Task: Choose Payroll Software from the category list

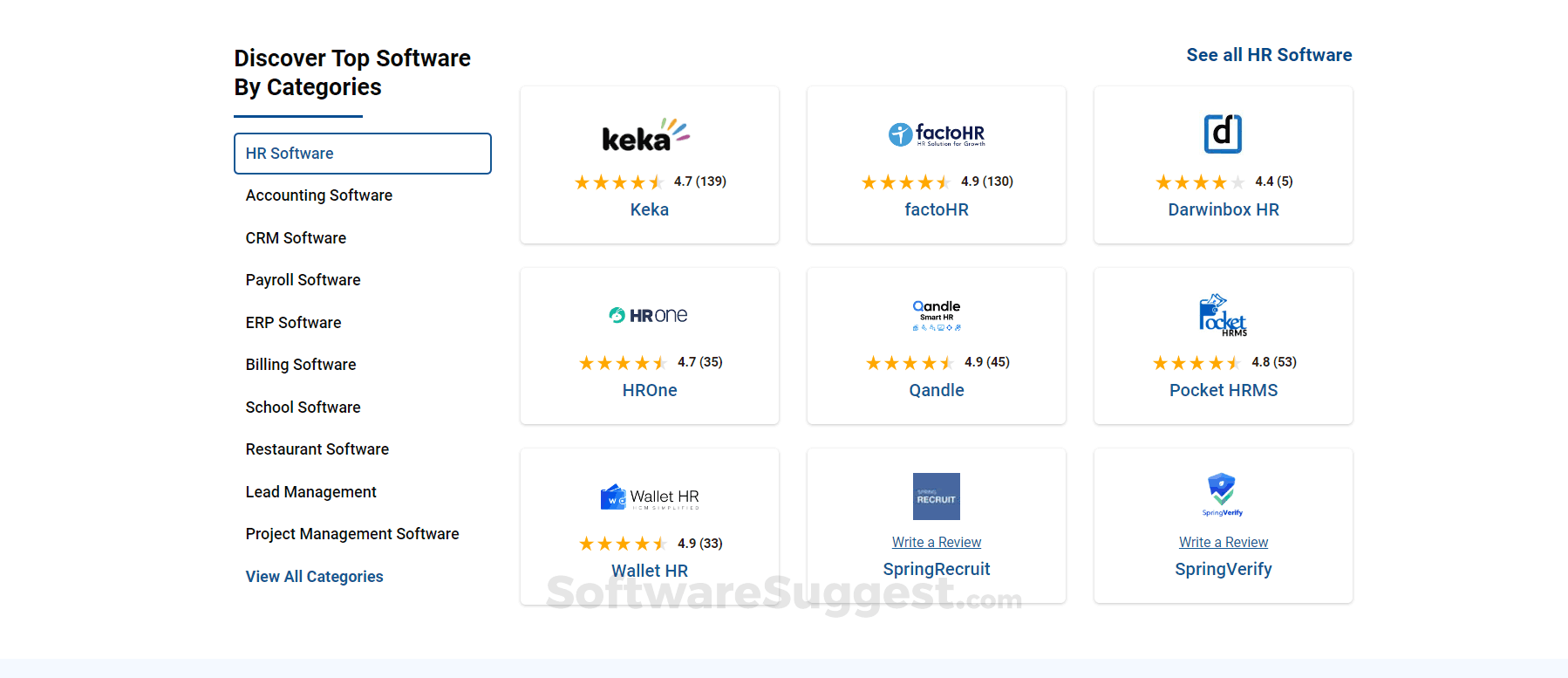Action: (303, 280)
